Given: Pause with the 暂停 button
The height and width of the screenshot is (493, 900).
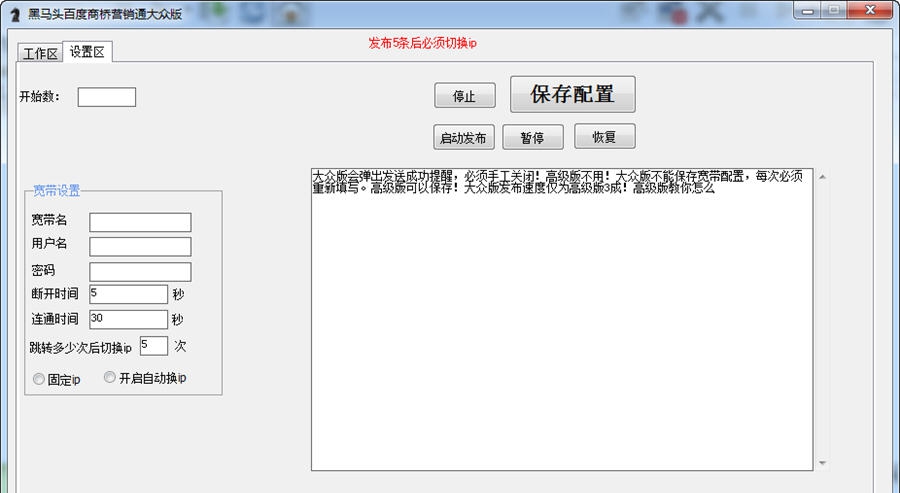Looking at the screenshot, I should (x=533, y=138).
